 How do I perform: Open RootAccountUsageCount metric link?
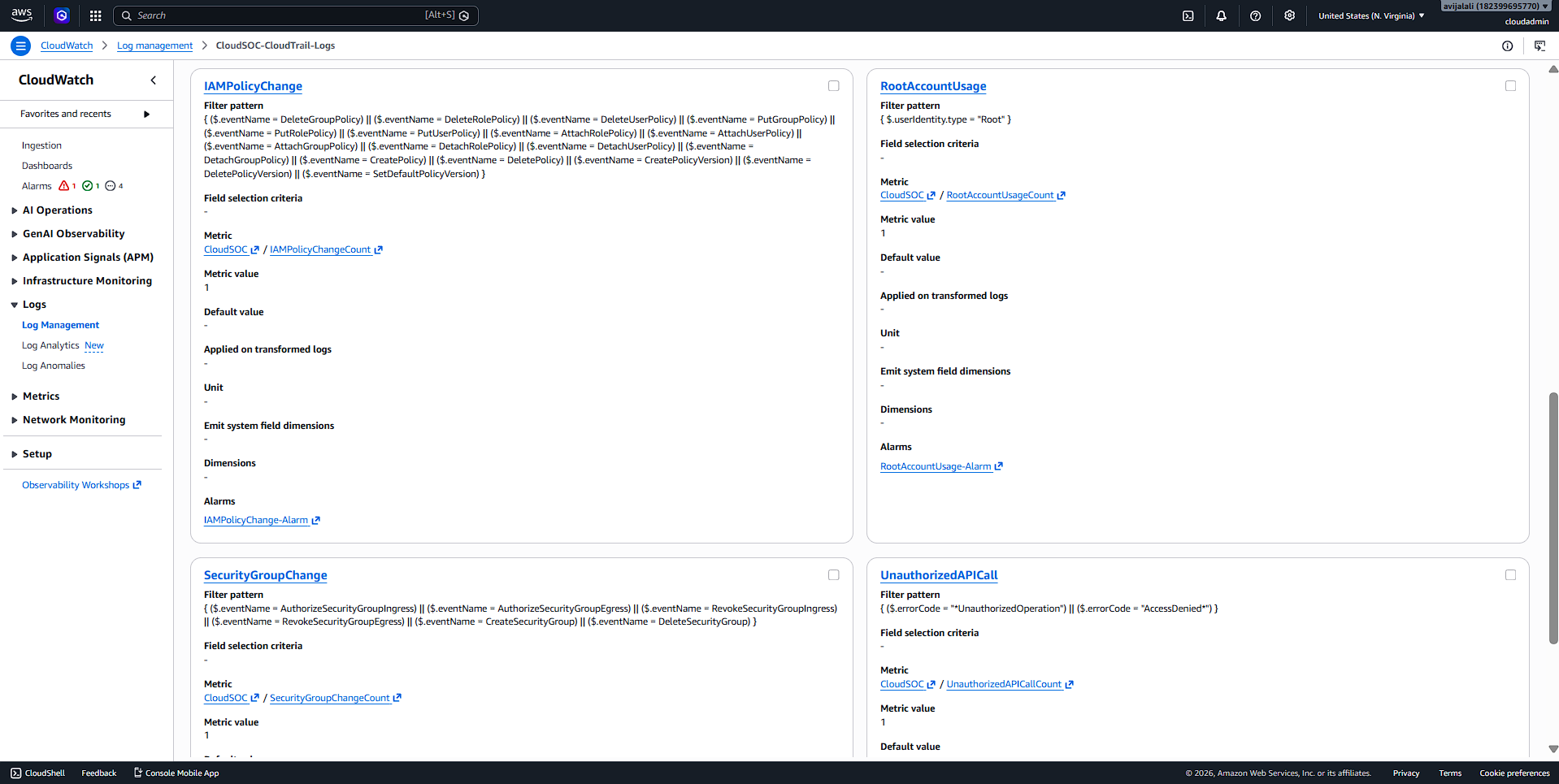pyautogui.click(x=1005, y=195)
